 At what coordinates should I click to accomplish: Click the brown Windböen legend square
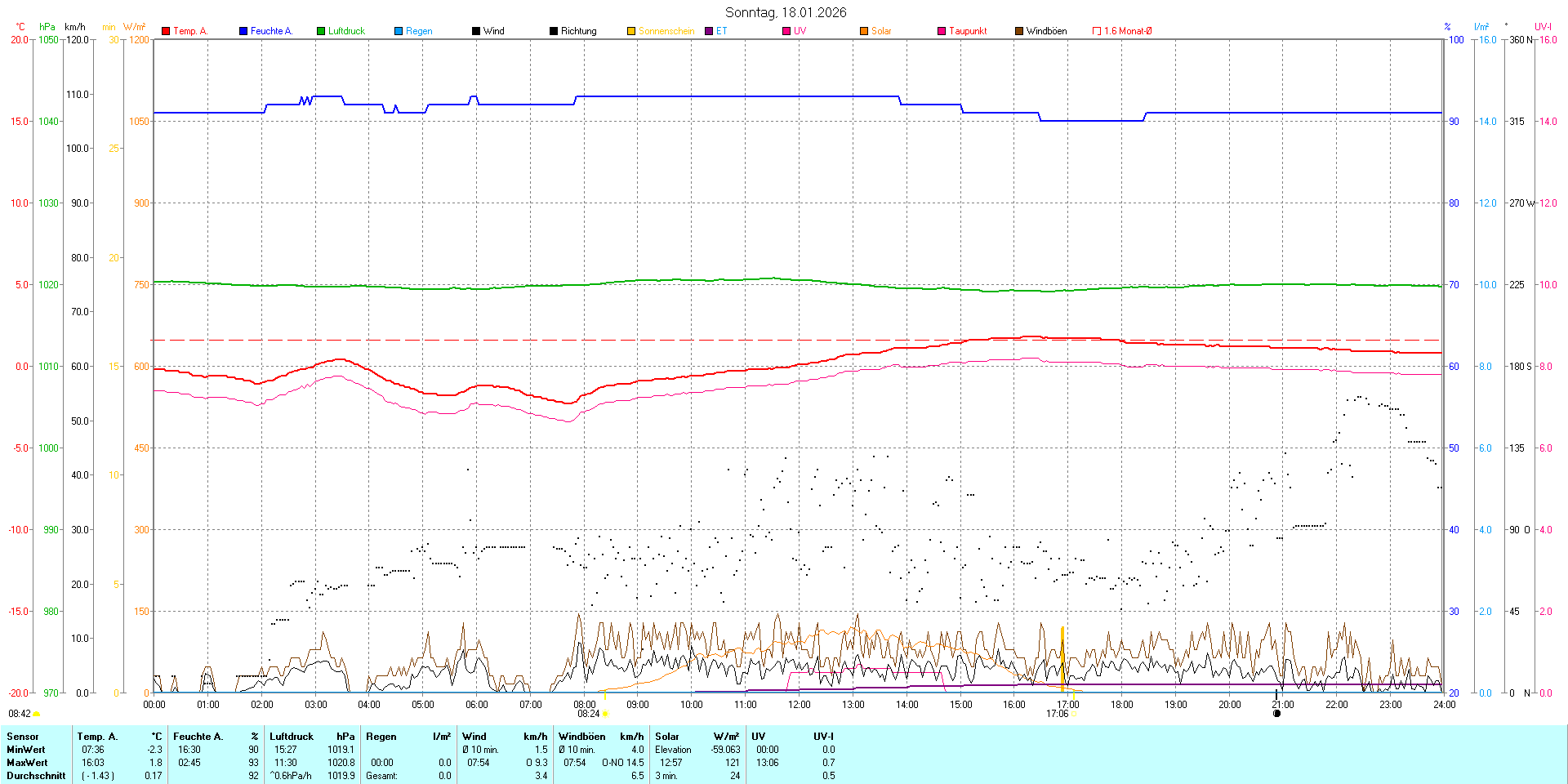pos(1019,31)
